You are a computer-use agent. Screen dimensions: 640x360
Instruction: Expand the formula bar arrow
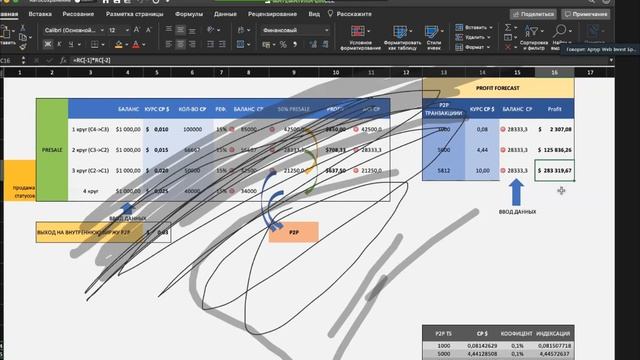coord(611,60)
